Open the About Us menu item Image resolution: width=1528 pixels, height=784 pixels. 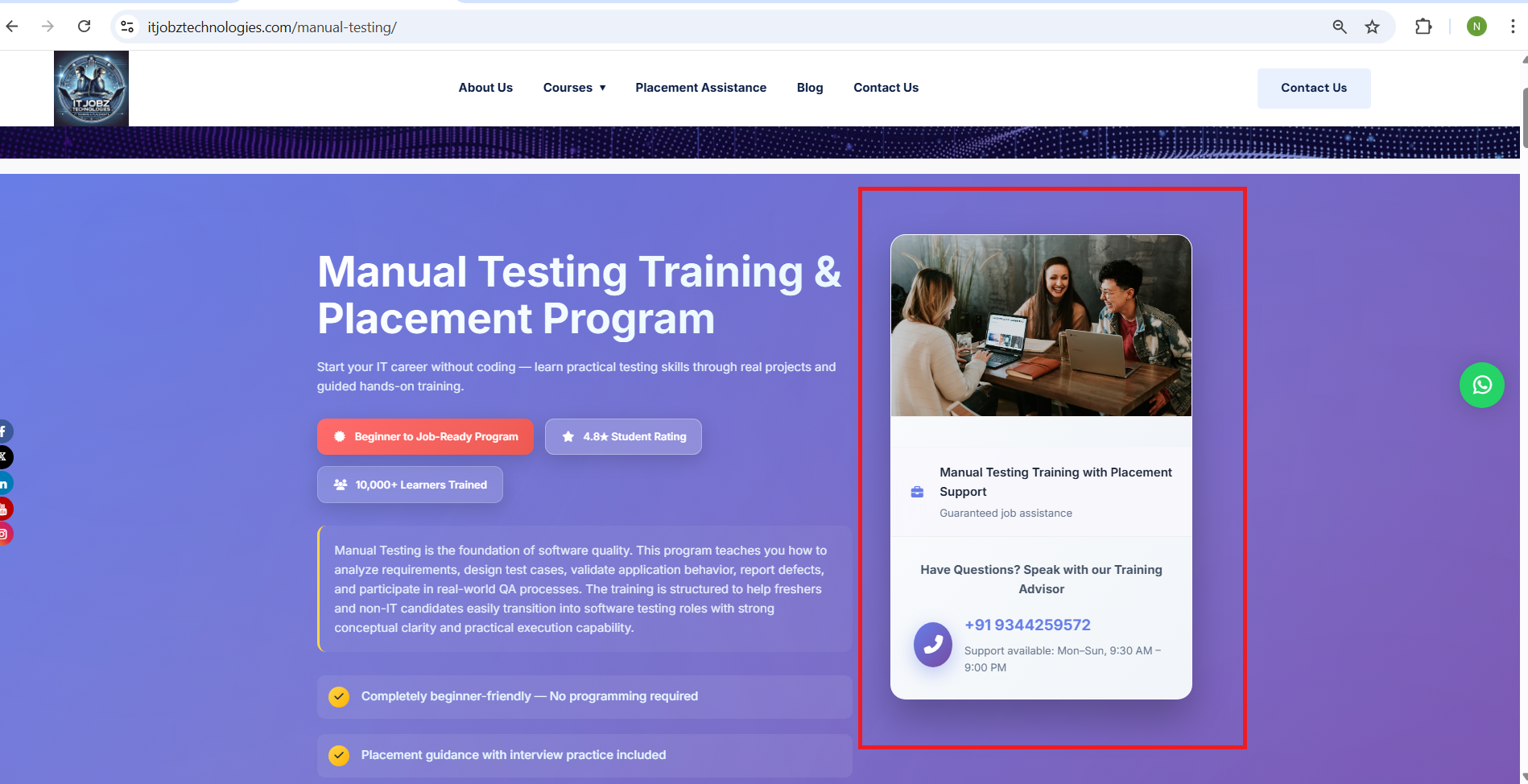485,88
